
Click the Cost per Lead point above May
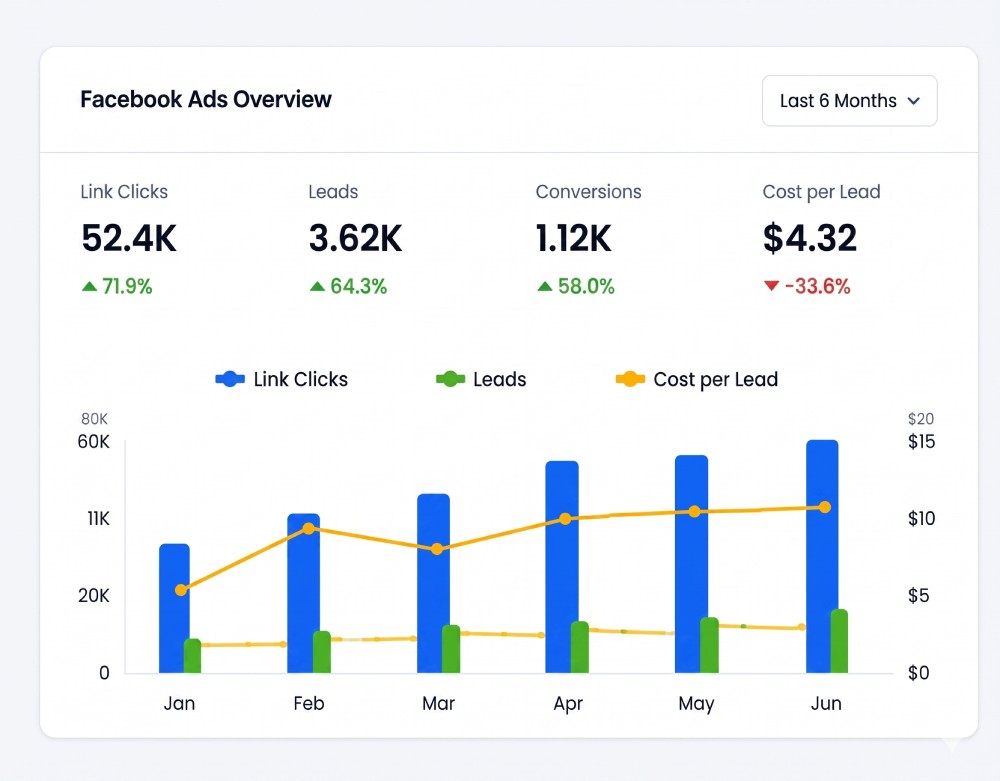(x=695, y=511)
